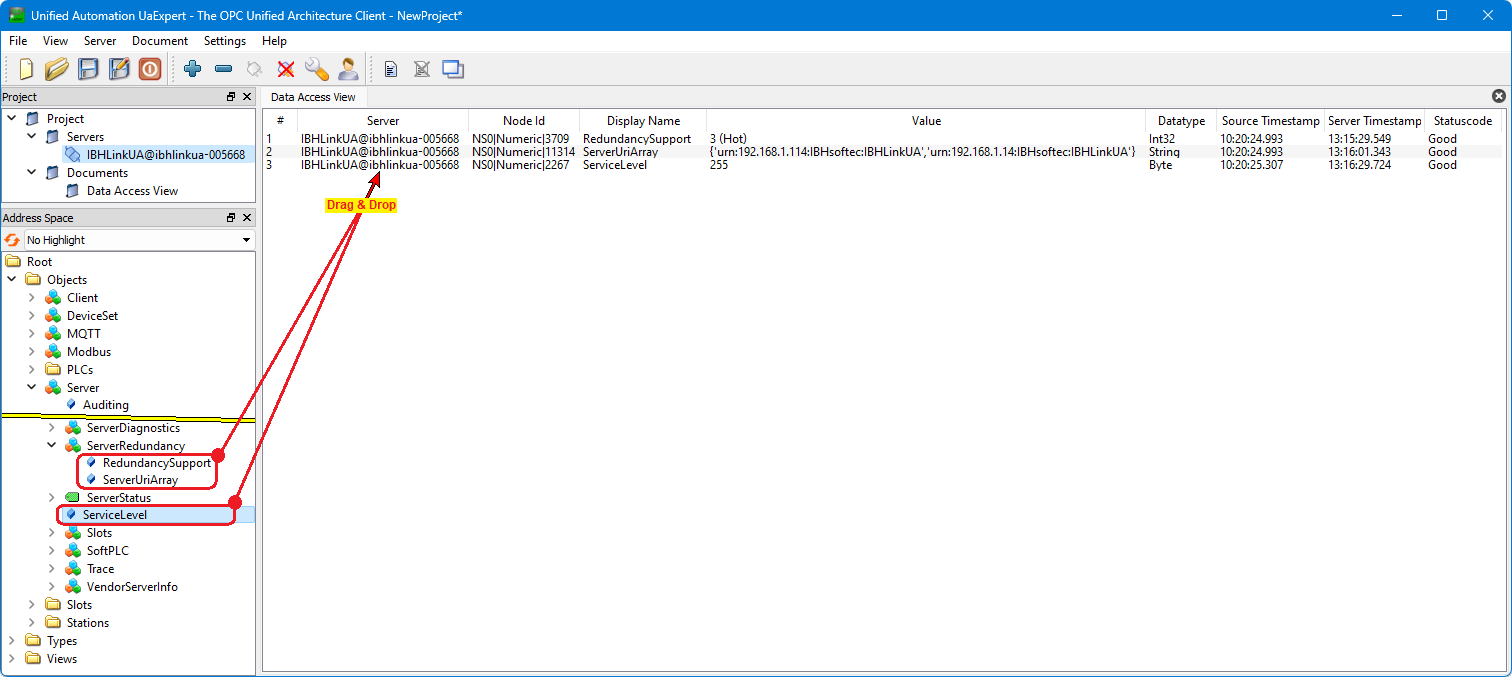Image resolution: width=1512 pixels, height=677 pixels.
Task: Expand the MQTT node
Action: tap(31, 334)
